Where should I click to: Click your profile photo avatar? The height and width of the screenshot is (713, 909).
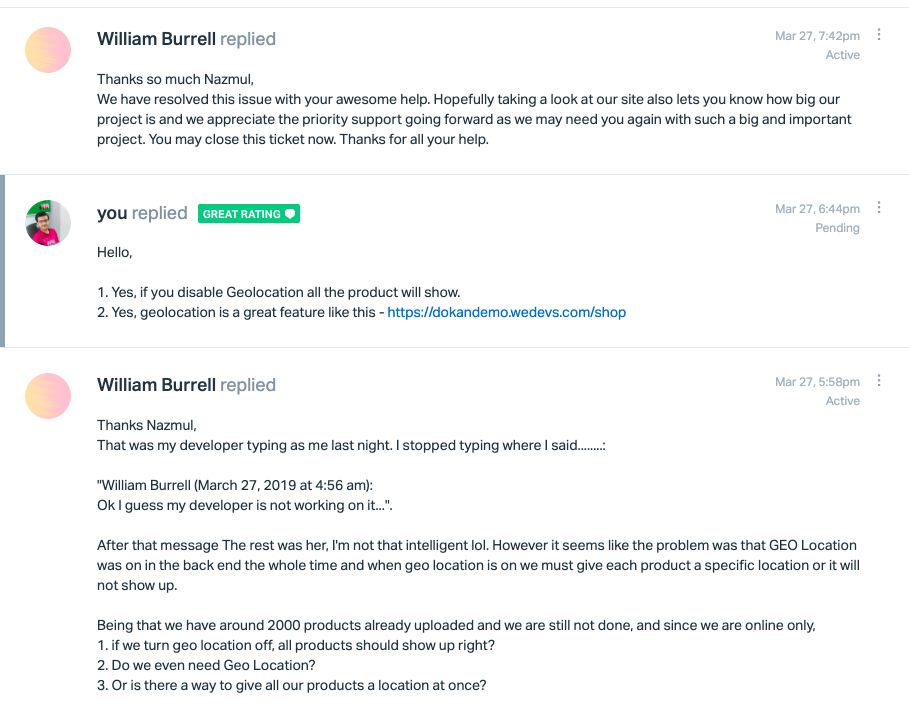tap(48, 223)
